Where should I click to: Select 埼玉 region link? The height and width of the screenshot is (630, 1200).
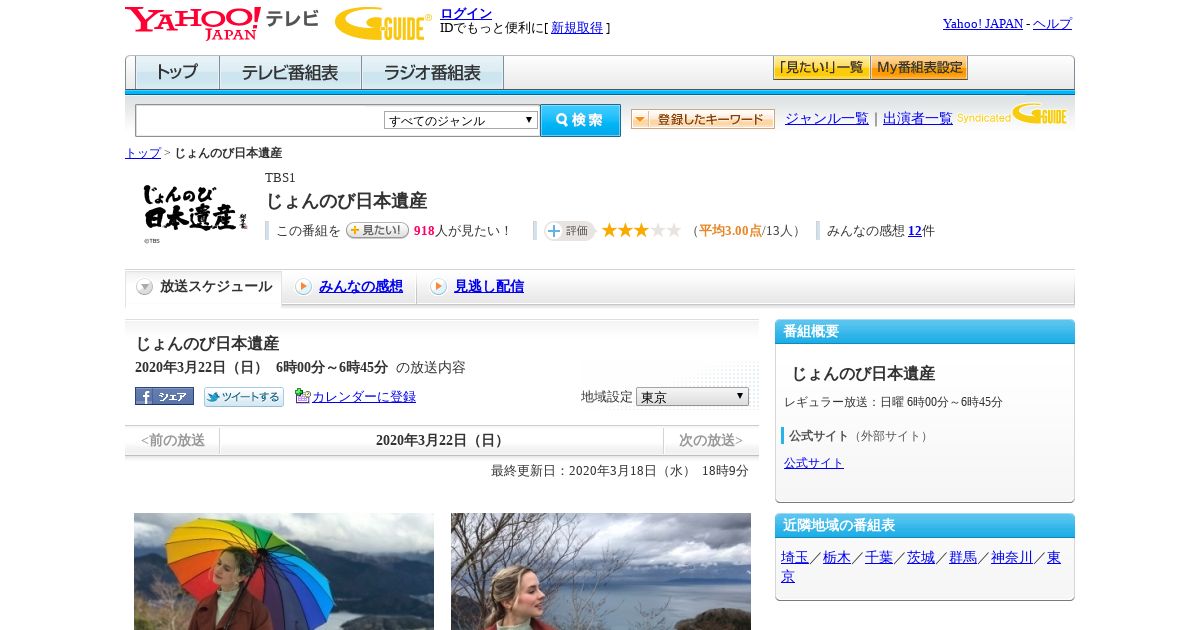(x=794, y=557)
